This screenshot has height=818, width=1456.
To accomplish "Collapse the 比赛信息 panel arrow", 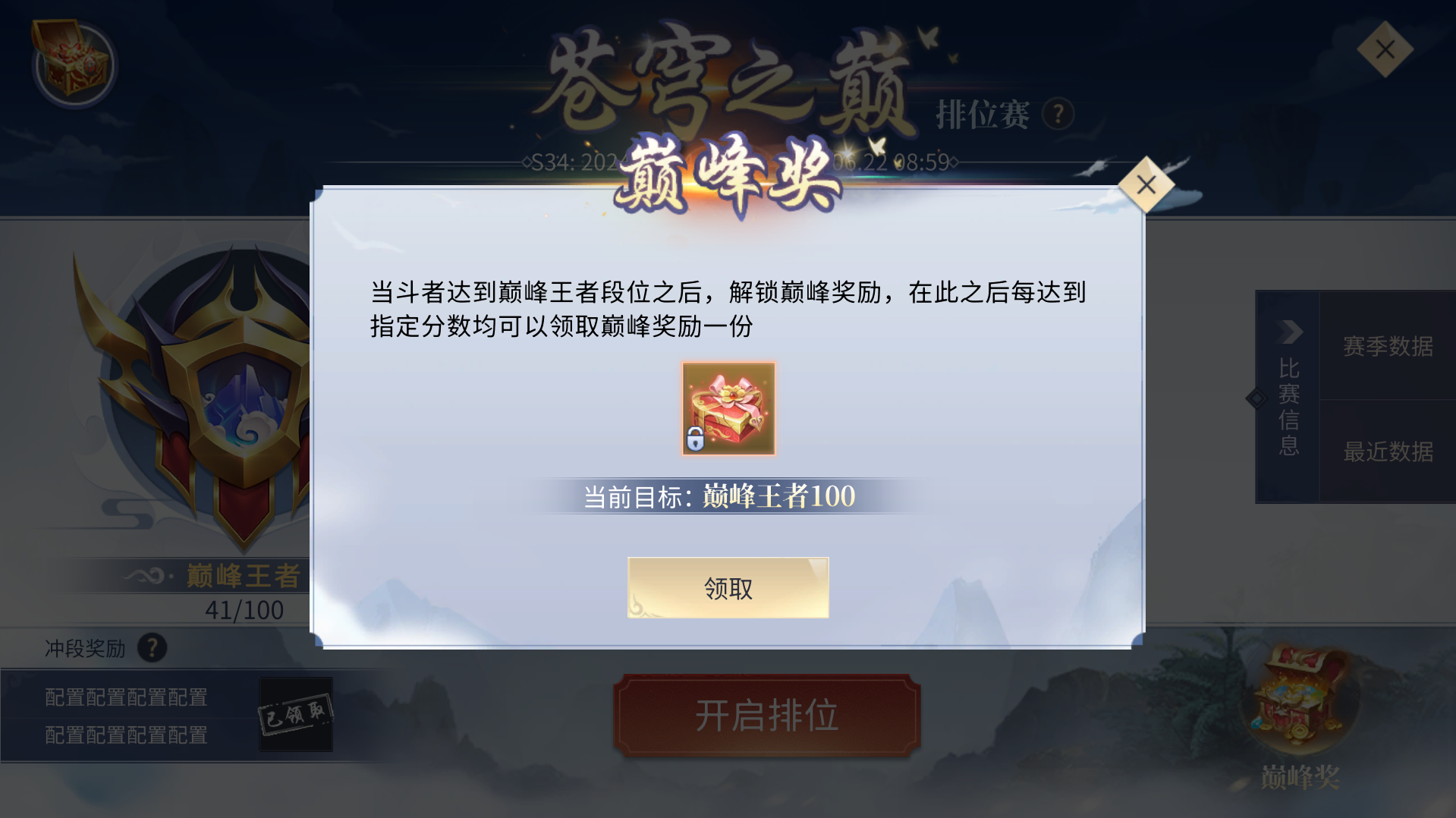I will point(1289,332).
